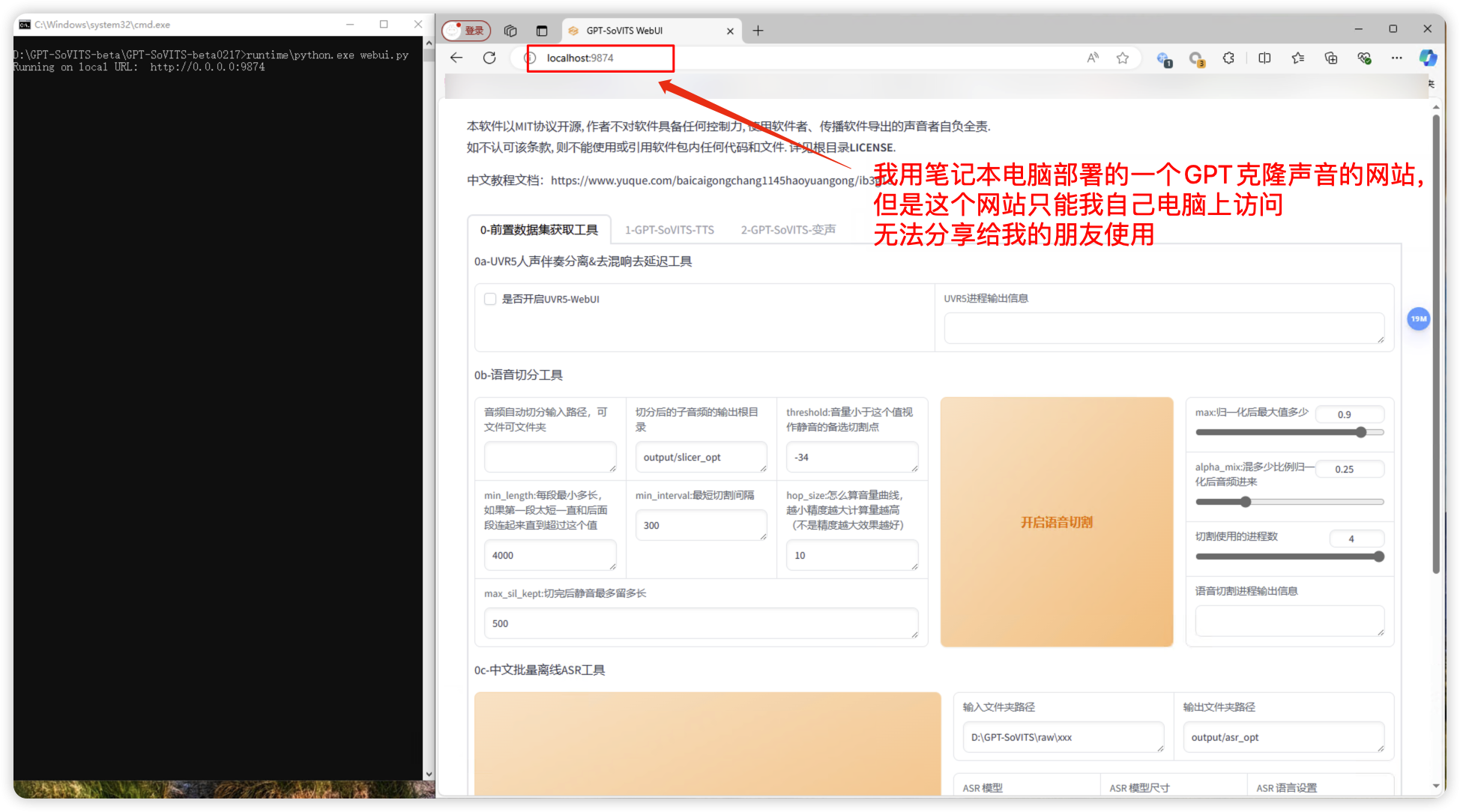Open a new browser tab
1460x812 pixels.
pos(758,31)
